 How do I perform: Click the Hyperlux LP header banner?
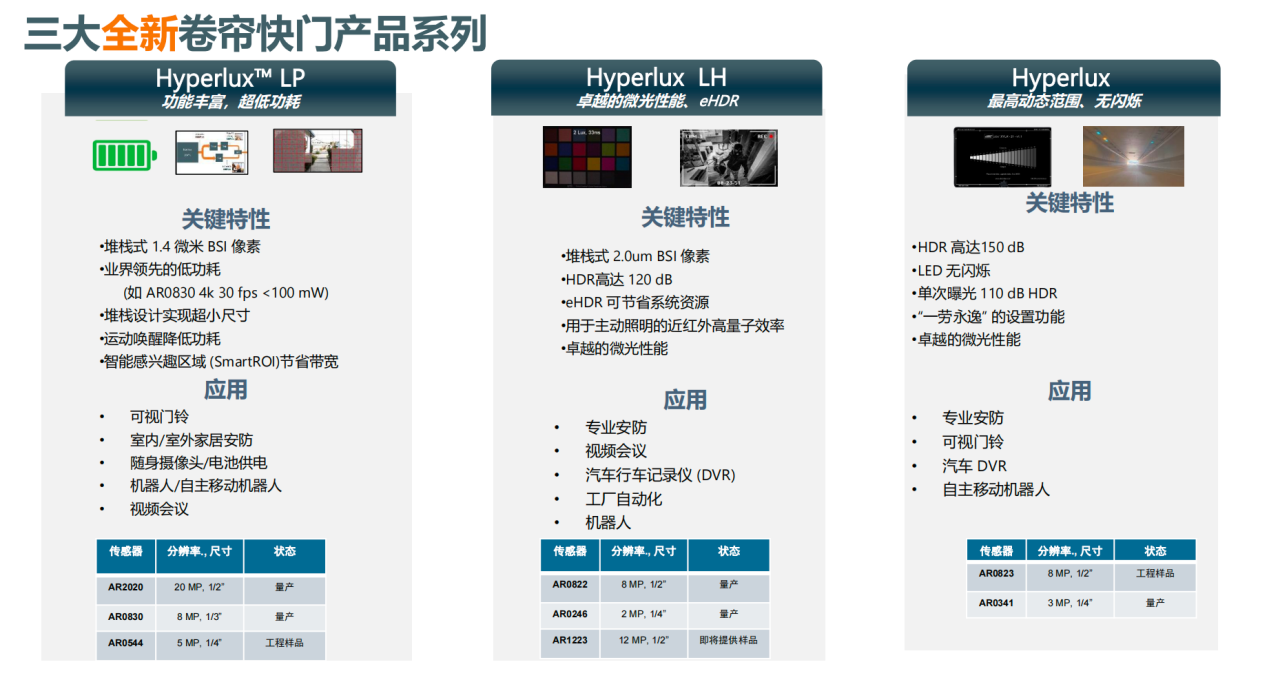pyautogui.click(x=230, y=88)
